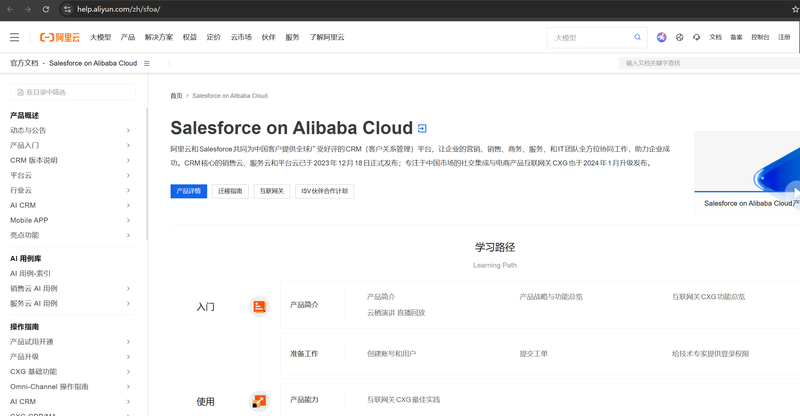Open 权益 in the top navigation

[x=190, y=37]
